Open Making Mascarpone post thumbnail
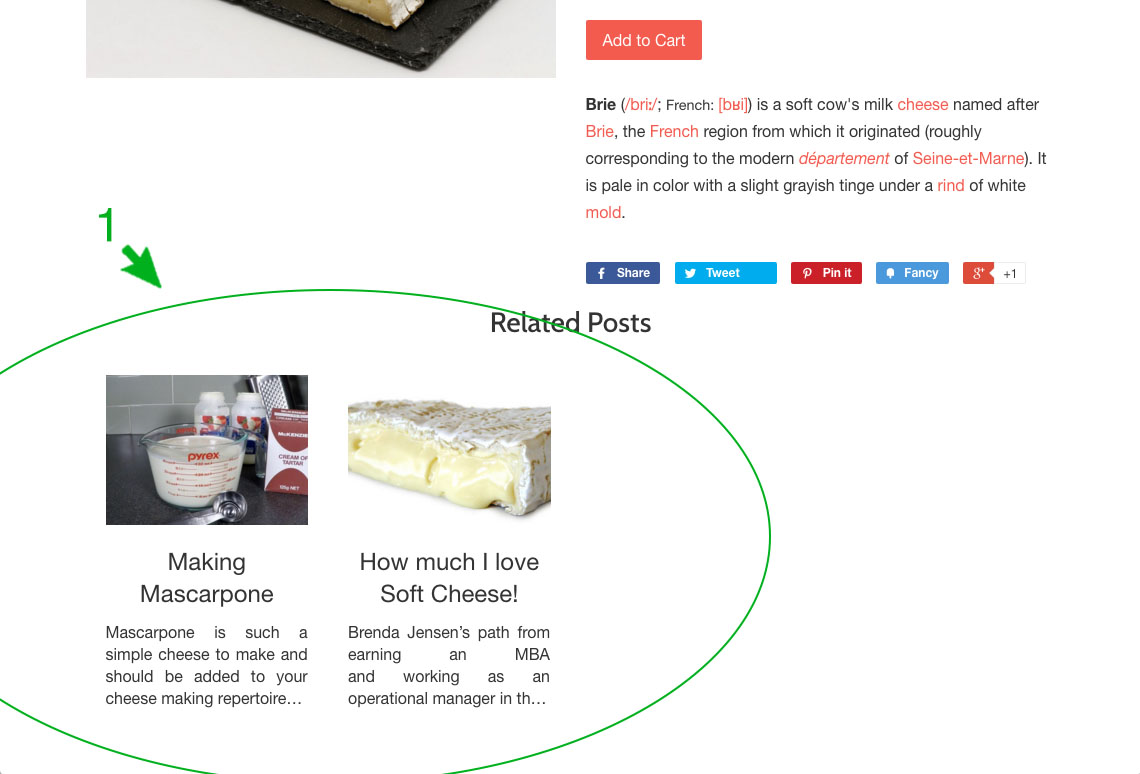This screenshot has width=1140, height=774. pyautogui.click(x=206, y=450)
